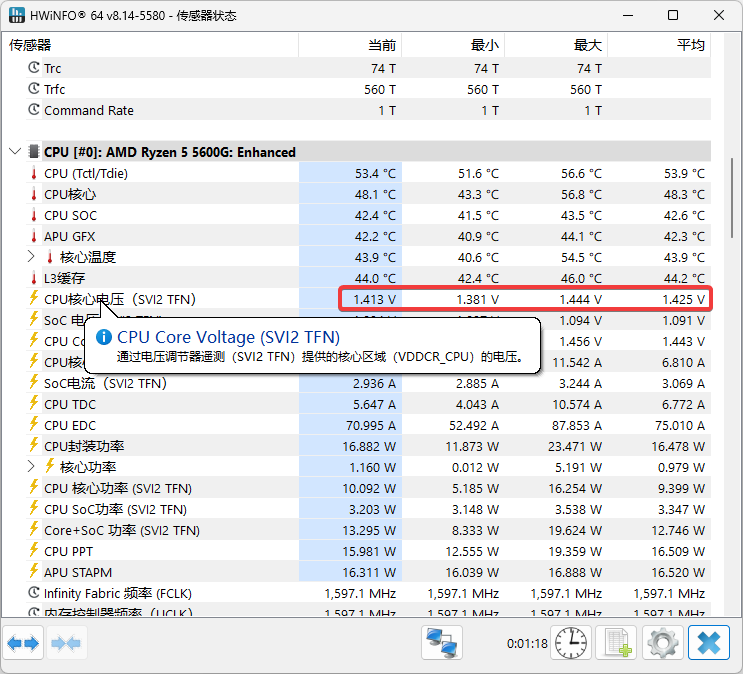The image size is (743, 674).
Task: Click the CPU chip icon in header
Action: pyautogui.click(x=34, y=153)
